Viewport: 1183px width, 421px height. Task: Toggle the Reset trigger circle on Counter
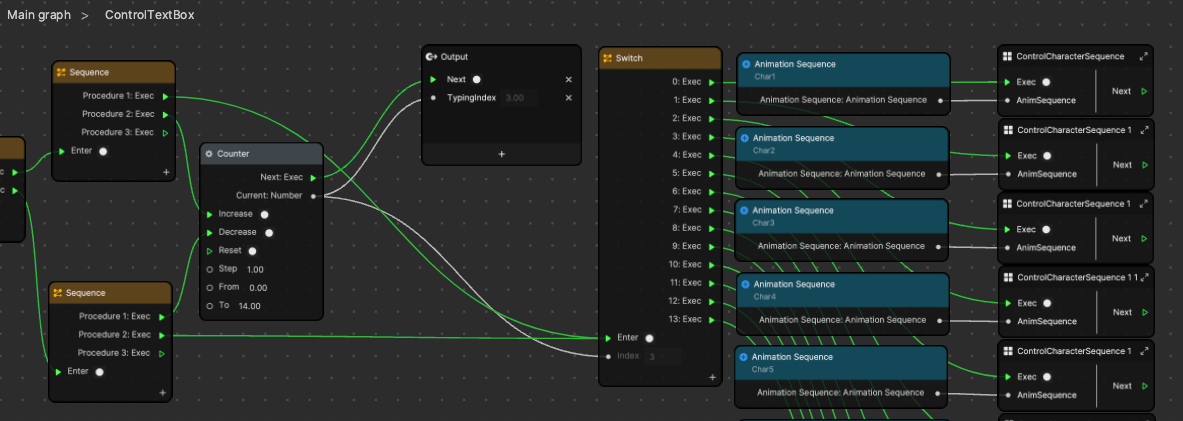(x=252, y=251)
